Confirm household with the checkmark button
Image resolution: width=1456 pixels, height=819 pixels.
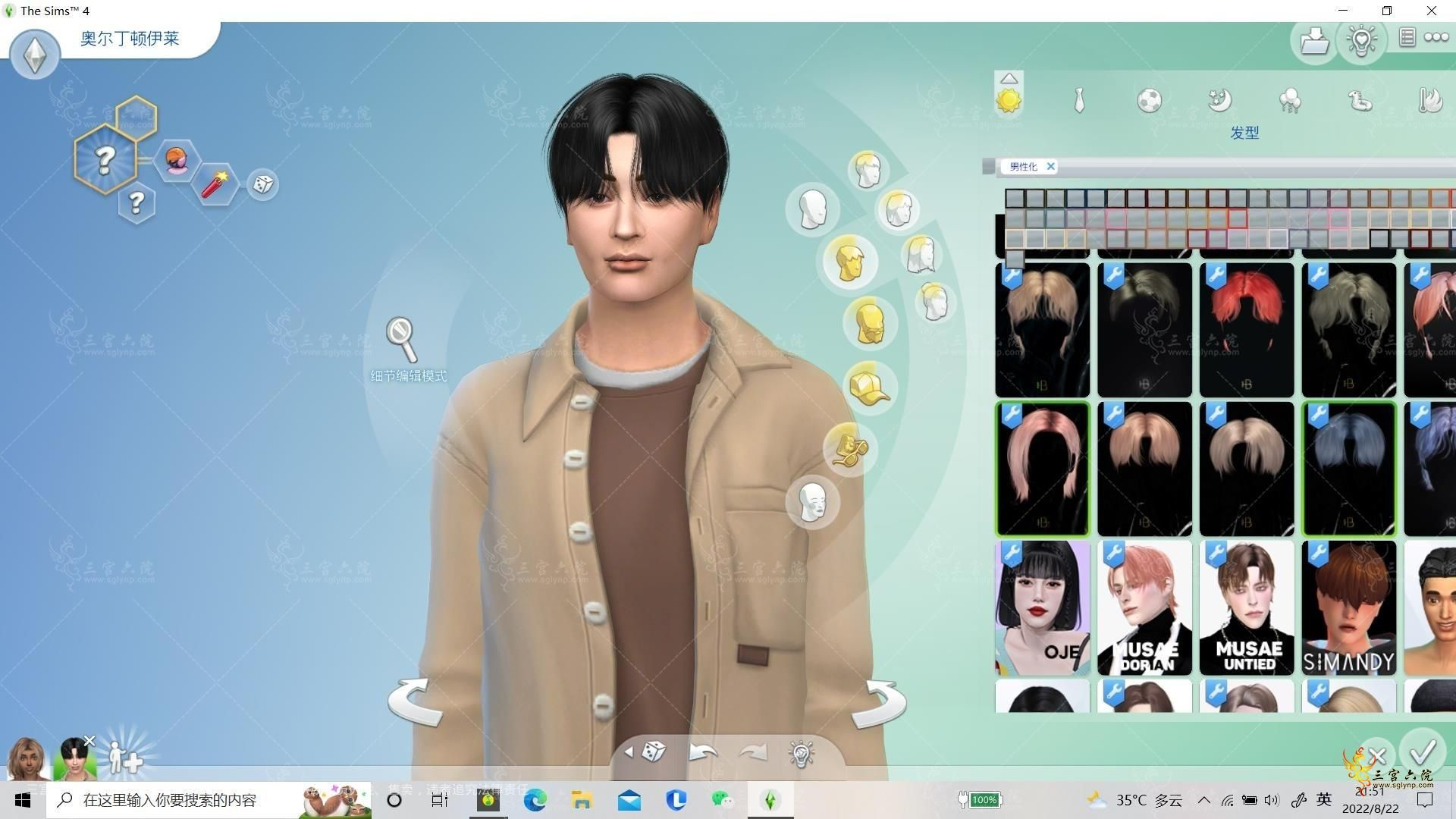pos(1423,752)
